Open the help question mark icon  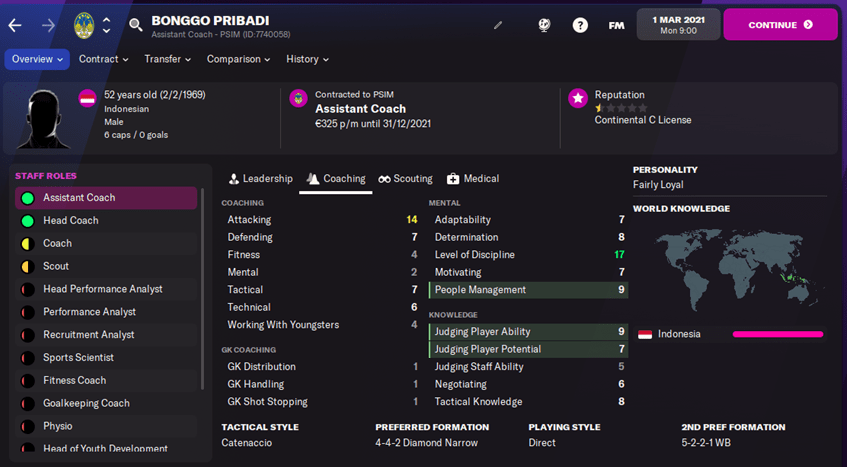pos(580,25)
